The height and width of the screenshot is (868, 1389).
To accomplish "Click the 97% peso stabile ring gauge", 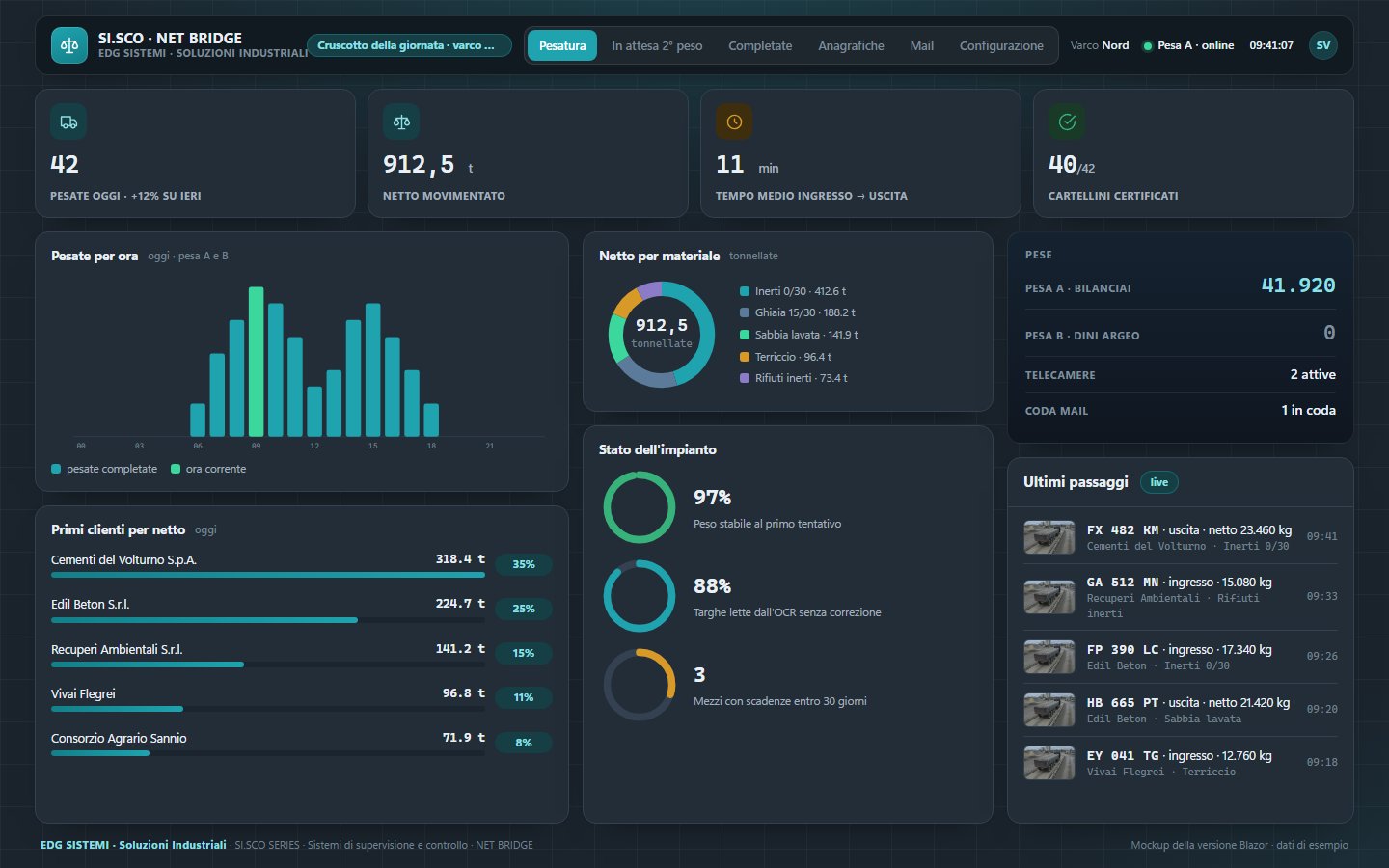I will (x=640, y=507).
